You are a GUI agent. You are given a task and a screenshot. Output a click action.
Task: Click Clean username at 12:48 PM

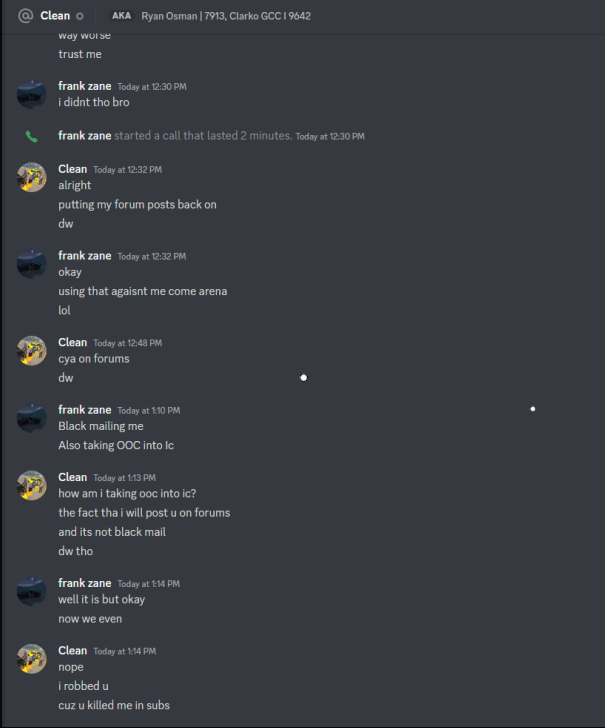pos(72,342)
